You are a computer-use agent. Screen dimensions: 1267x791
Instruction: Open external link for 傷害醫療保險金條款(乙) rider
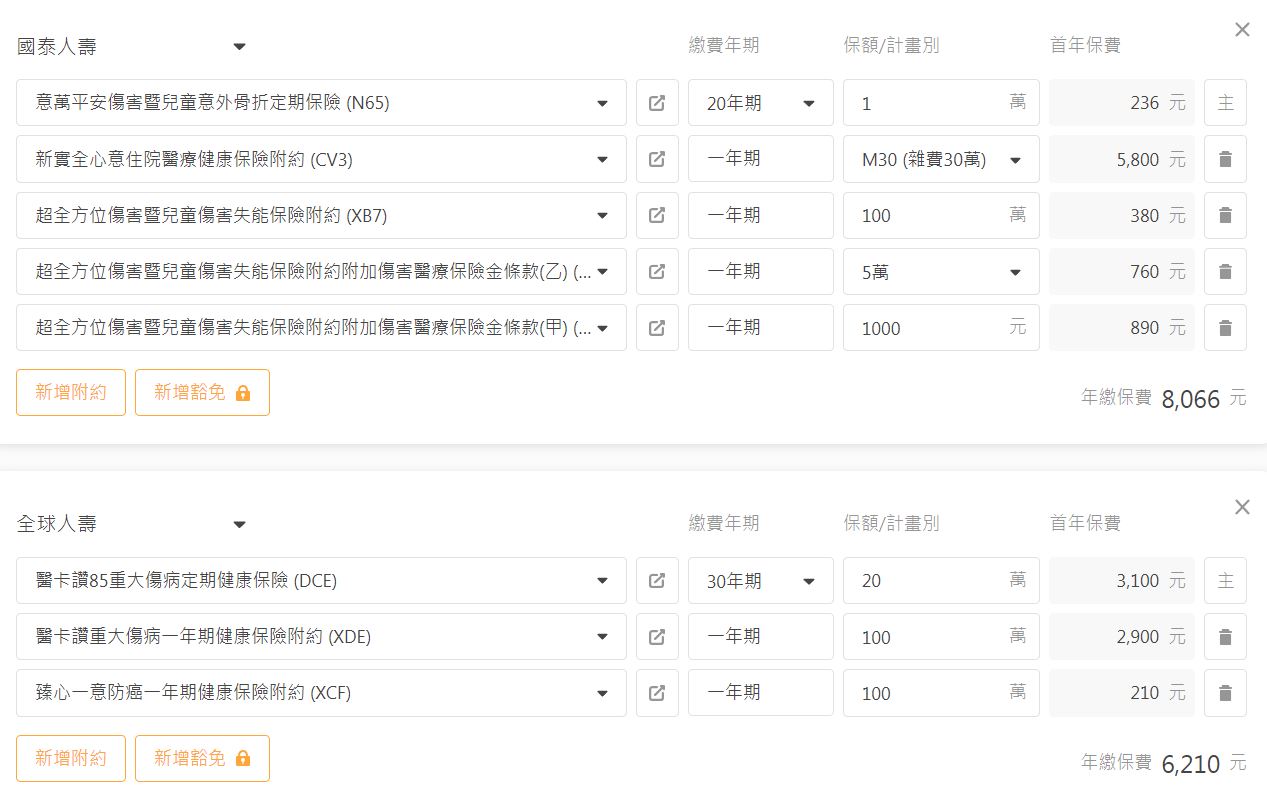click(x=657, y=271)
